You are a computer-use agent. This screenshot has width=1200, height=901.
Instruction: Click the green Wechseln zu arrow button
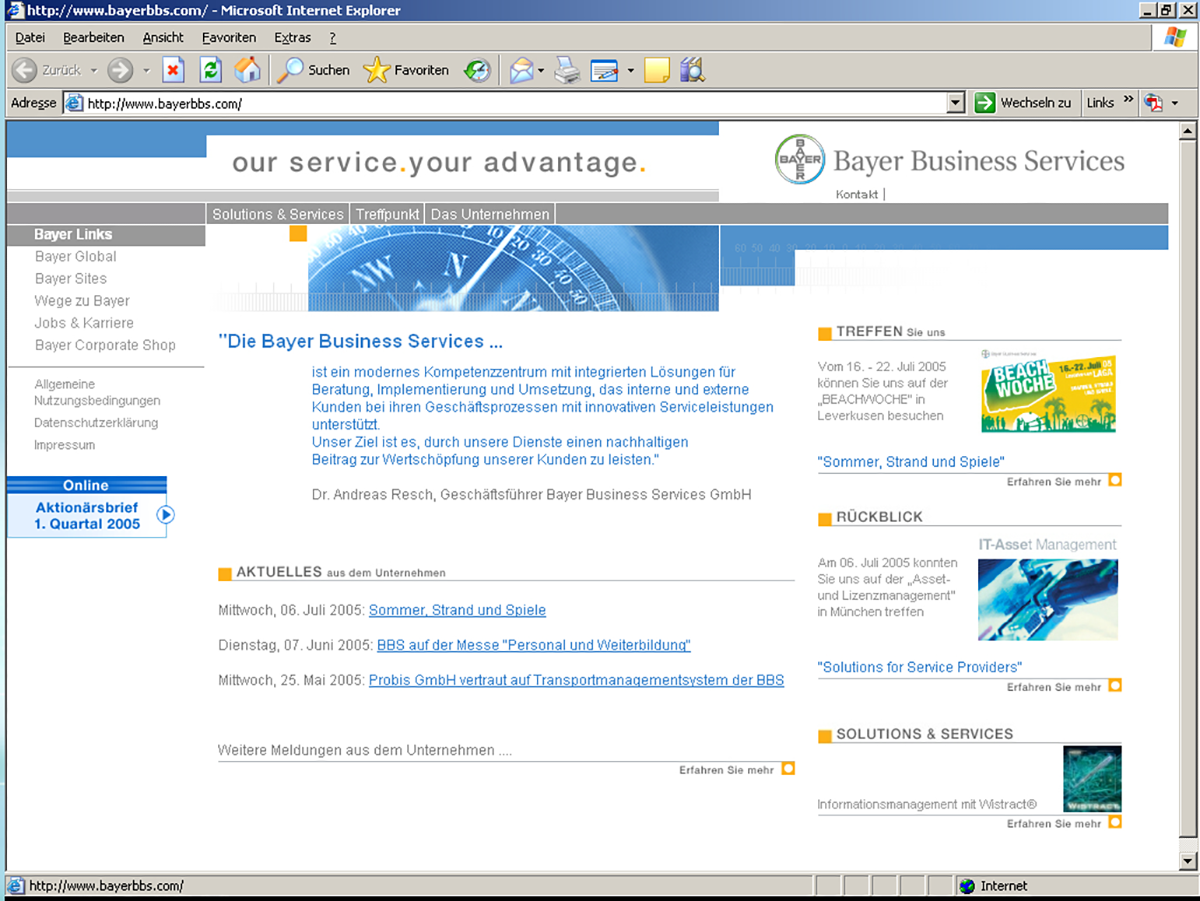985,103
